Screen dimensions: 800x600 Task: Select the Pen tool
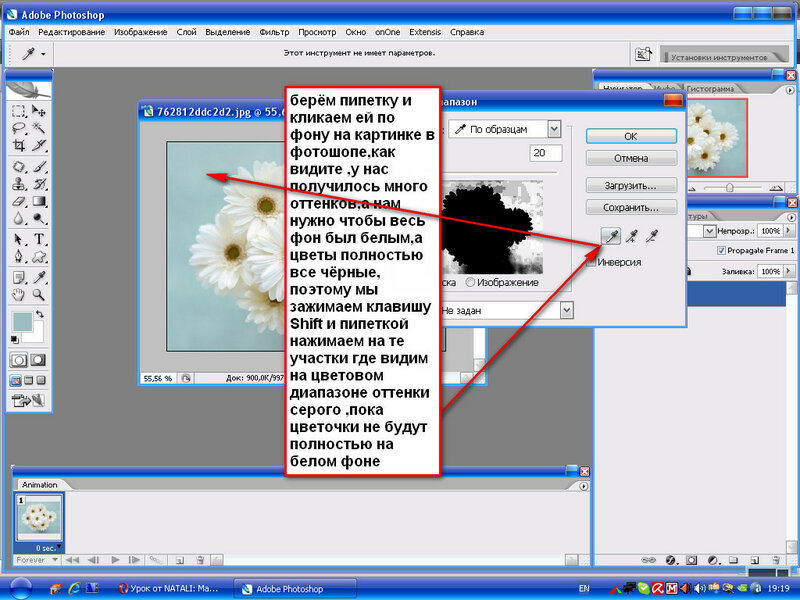tap(18, 256)
